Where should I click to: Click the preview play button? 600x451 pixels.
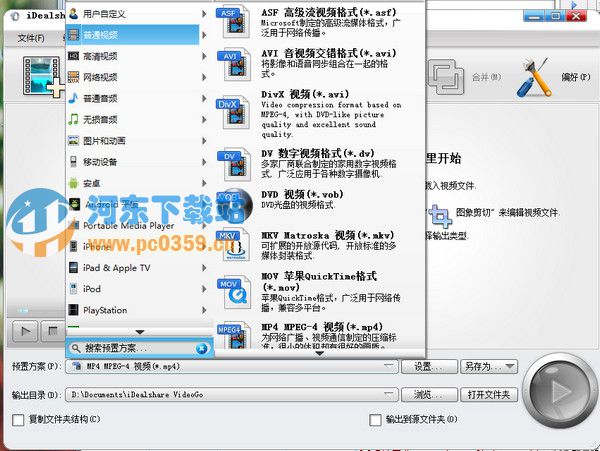[x=25, y=331]
